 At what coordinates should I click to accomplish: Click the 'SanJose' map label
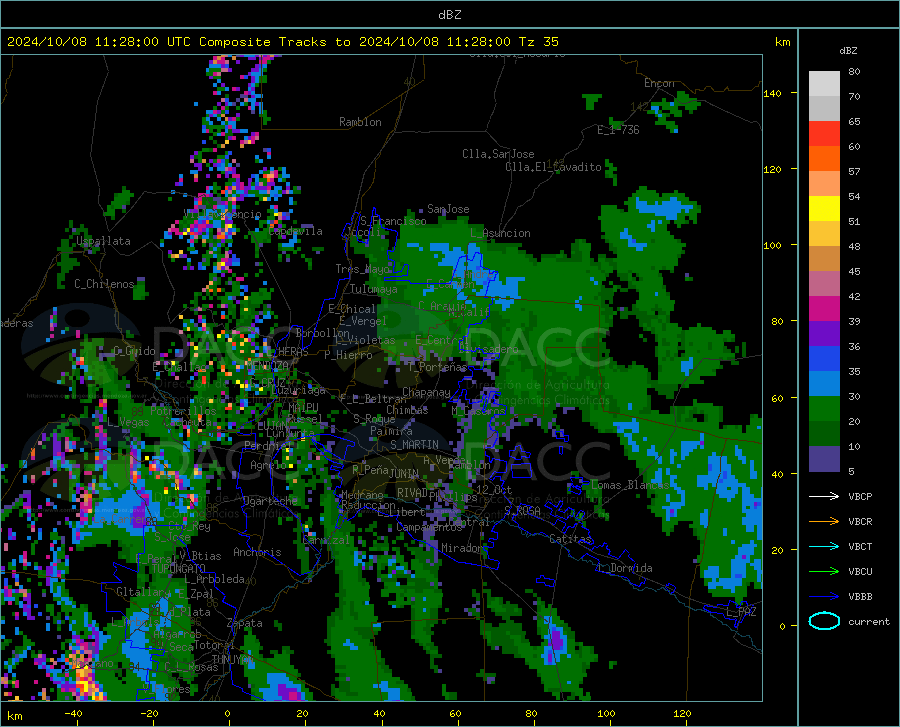448,209
